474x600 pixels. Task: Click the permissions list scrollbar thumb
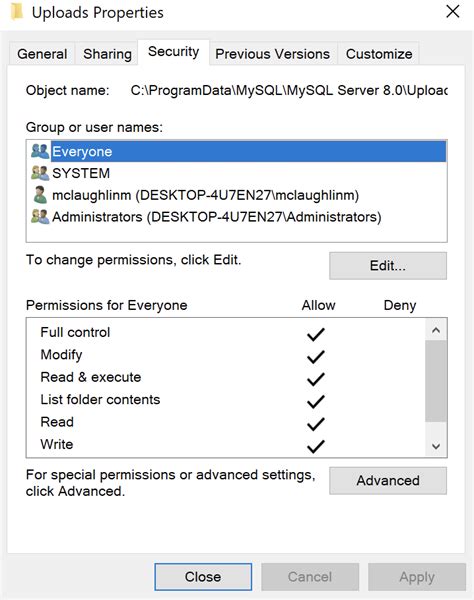pos(436,381)
